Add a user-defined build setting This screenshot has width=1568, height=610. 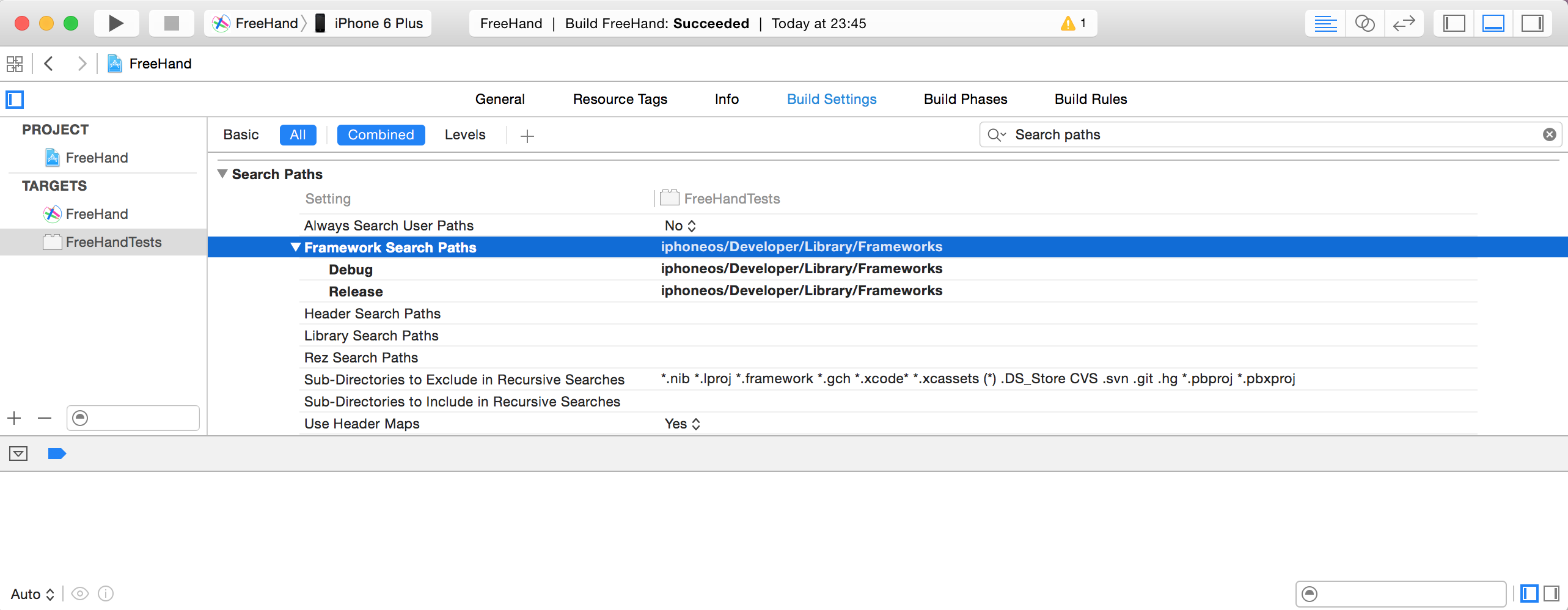(527, 136)
